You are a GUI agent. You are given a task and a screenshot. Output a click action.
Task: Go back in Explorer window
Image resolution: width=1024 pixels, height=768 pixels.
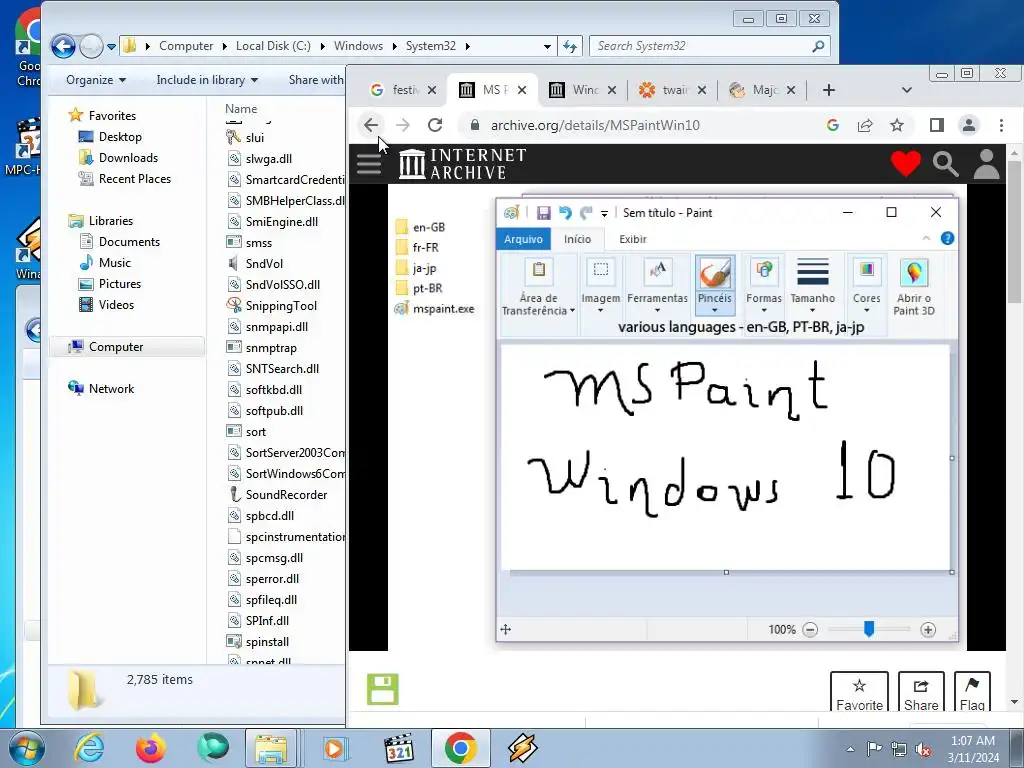click(x=63, y=46)
